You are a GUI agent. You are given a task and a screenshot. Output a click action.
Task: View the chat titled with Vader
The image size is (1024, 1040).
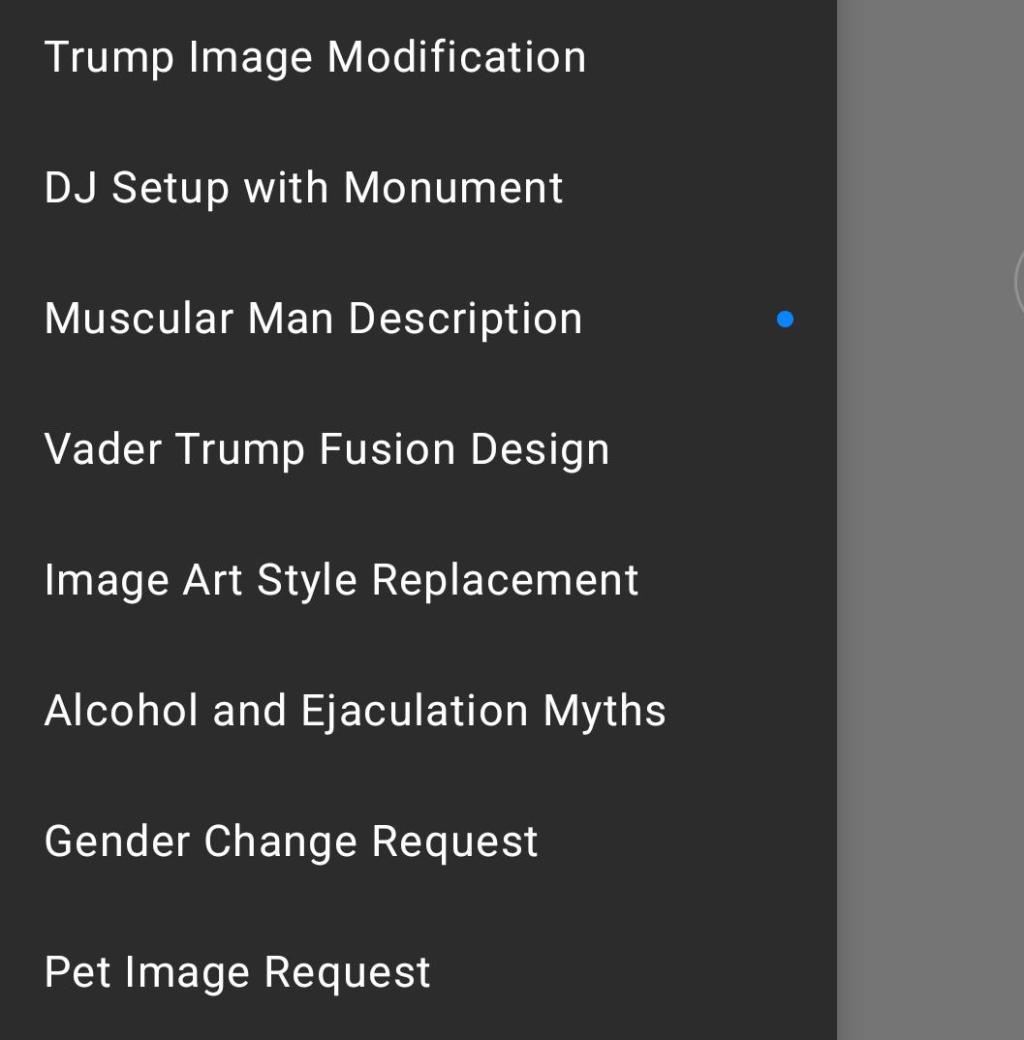point(418,449)
